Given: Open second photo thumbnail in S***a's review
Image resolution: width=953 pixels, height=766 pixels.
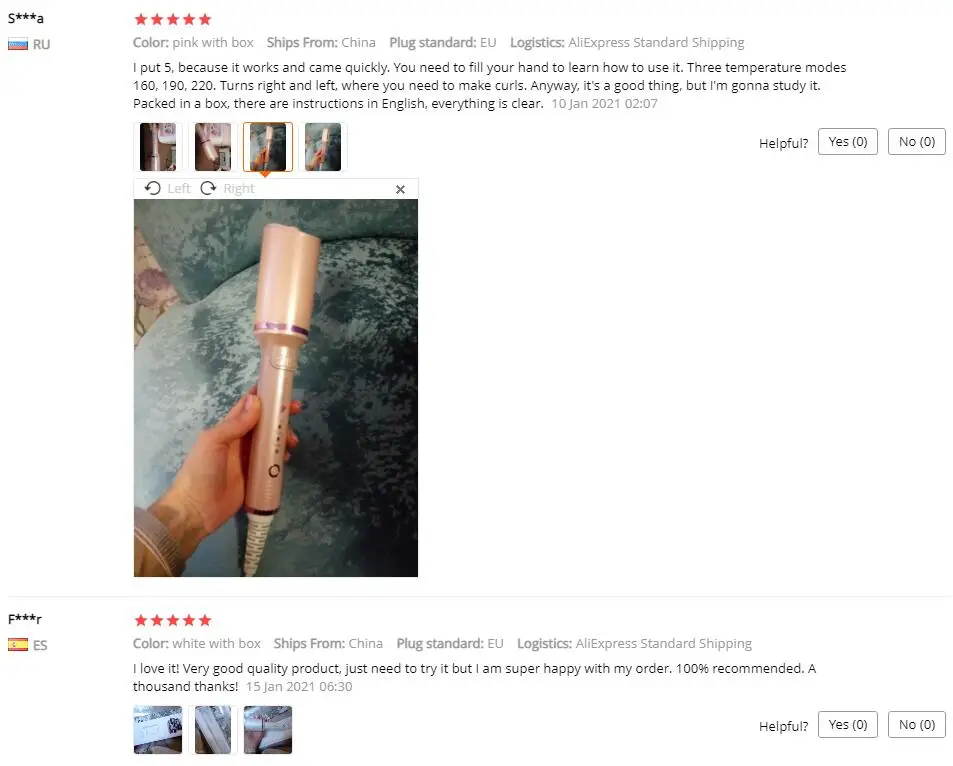Looking at the screenshot, I should (213, 147).
